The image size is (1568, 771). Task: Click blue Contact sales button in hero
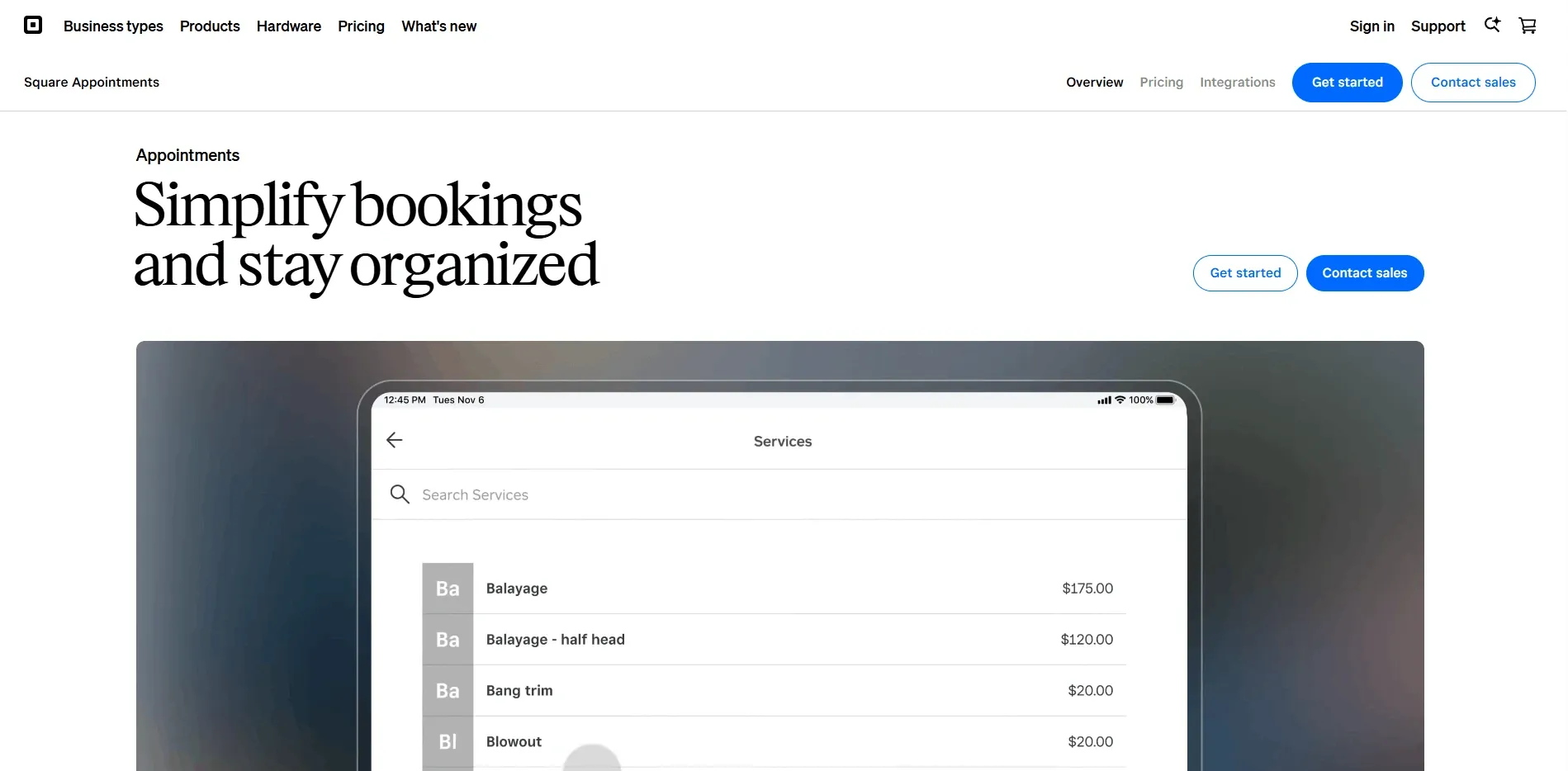tap(1365, 273)
